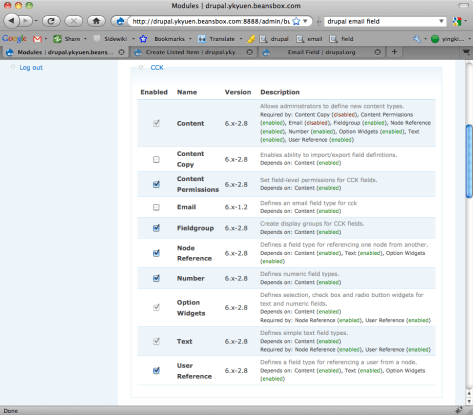Screen dimensions: 473x415
Task: Click the Bookmarks star in Google toolbar
Action: tap(143, 39)
